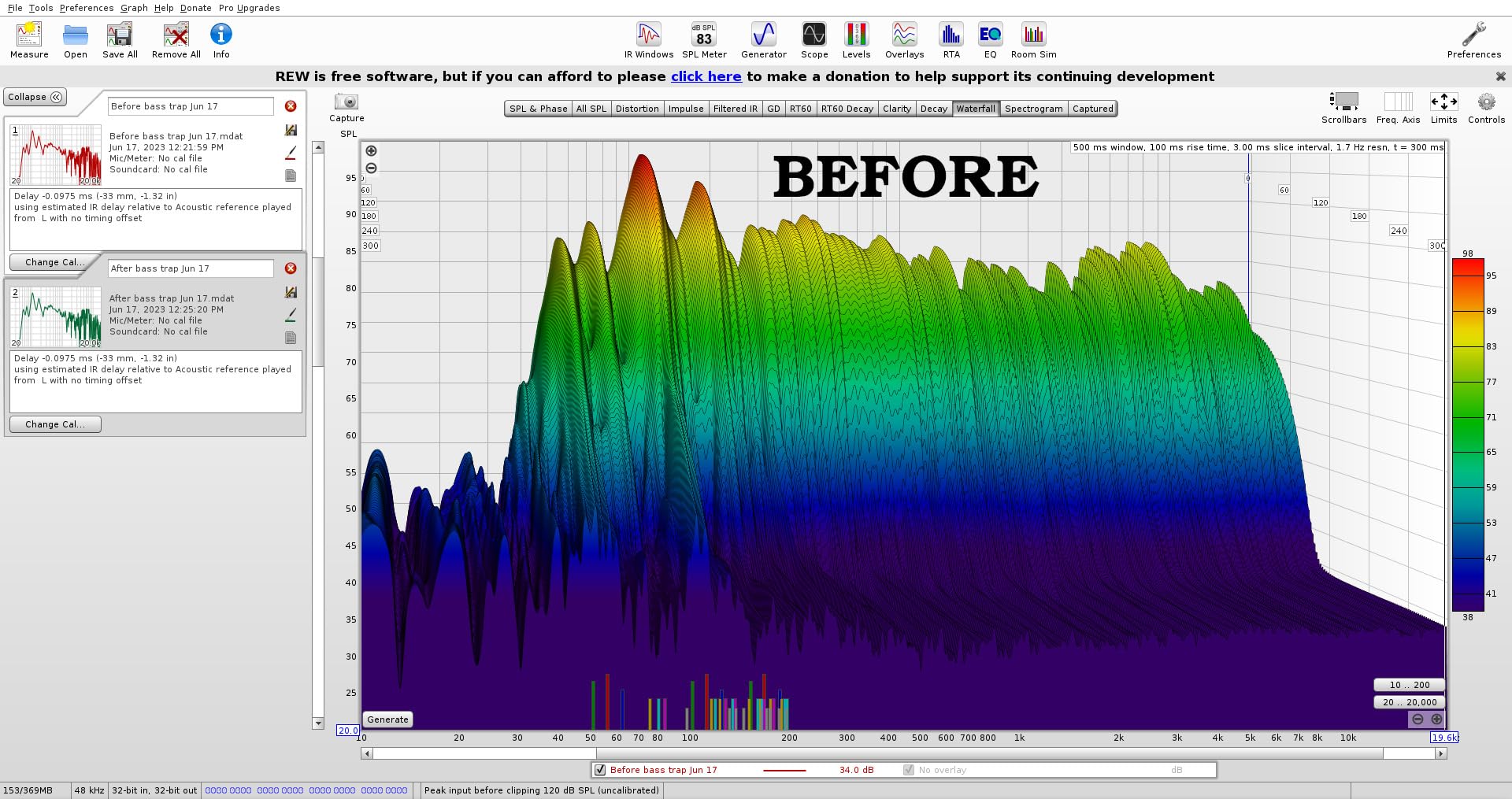Open the SPL Meter
Screen dimensions: 1512x799
(x=704, y=40)
